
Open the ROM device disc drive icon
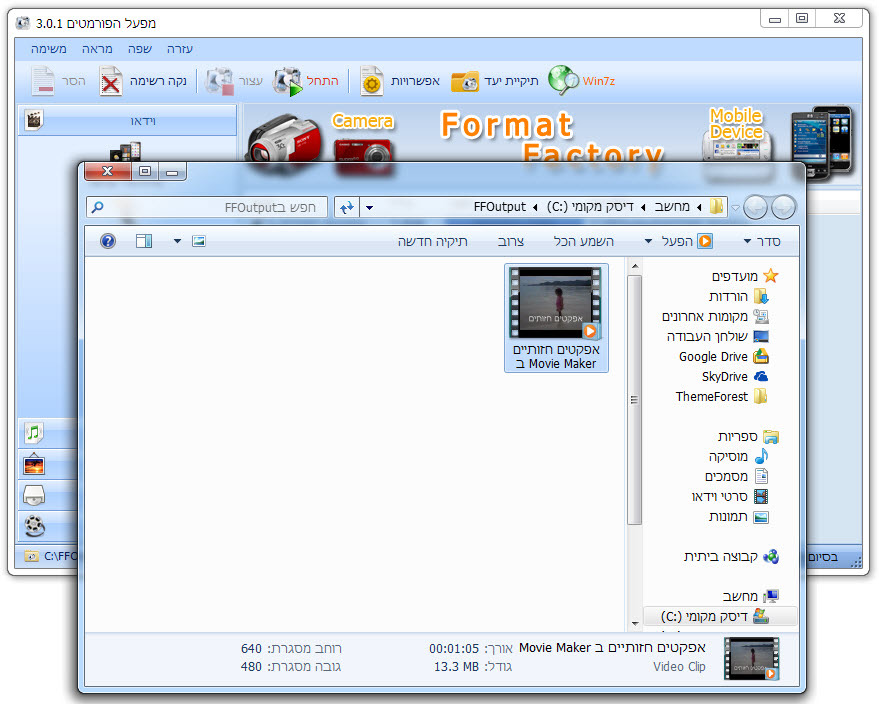pyautogui.click(x=34, y=495)
